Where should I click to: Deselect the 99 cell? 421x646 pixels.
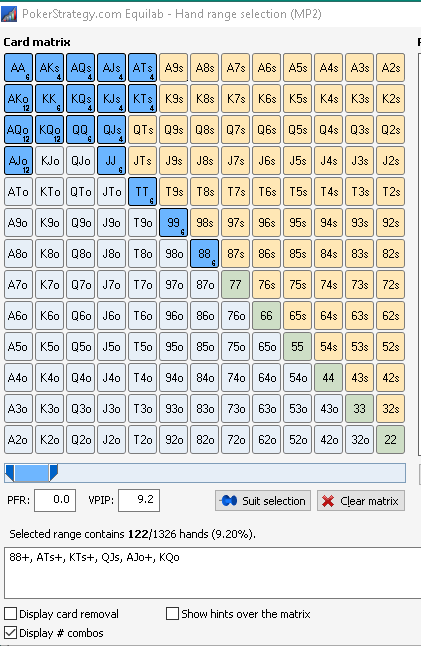pos(174,222)
